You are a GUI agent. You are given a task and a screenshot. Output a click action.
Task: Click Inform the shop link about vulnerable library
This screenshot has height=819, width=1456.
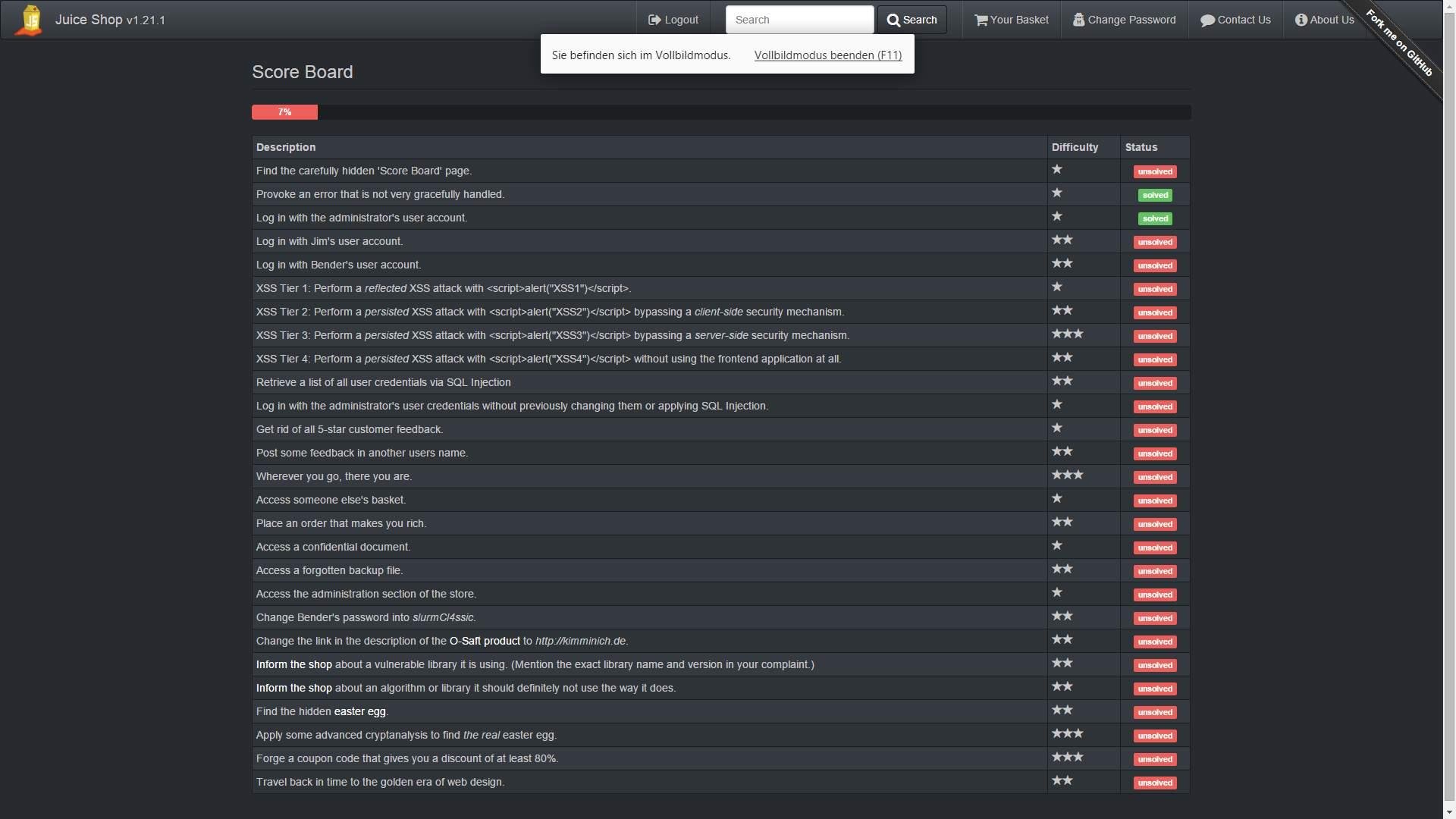[x=293, y=664]
